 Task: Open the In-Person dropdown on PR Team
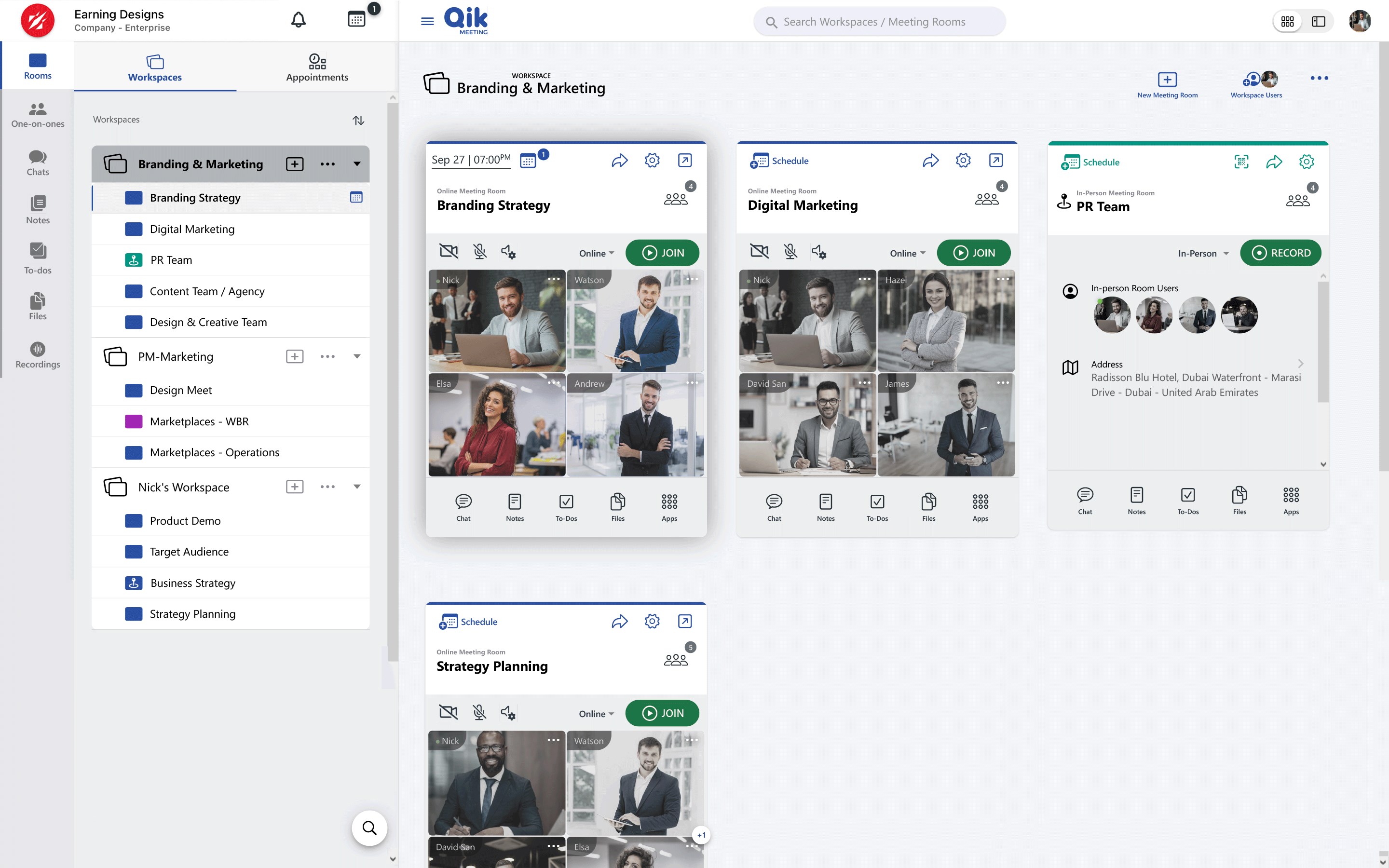(1202, 253)
